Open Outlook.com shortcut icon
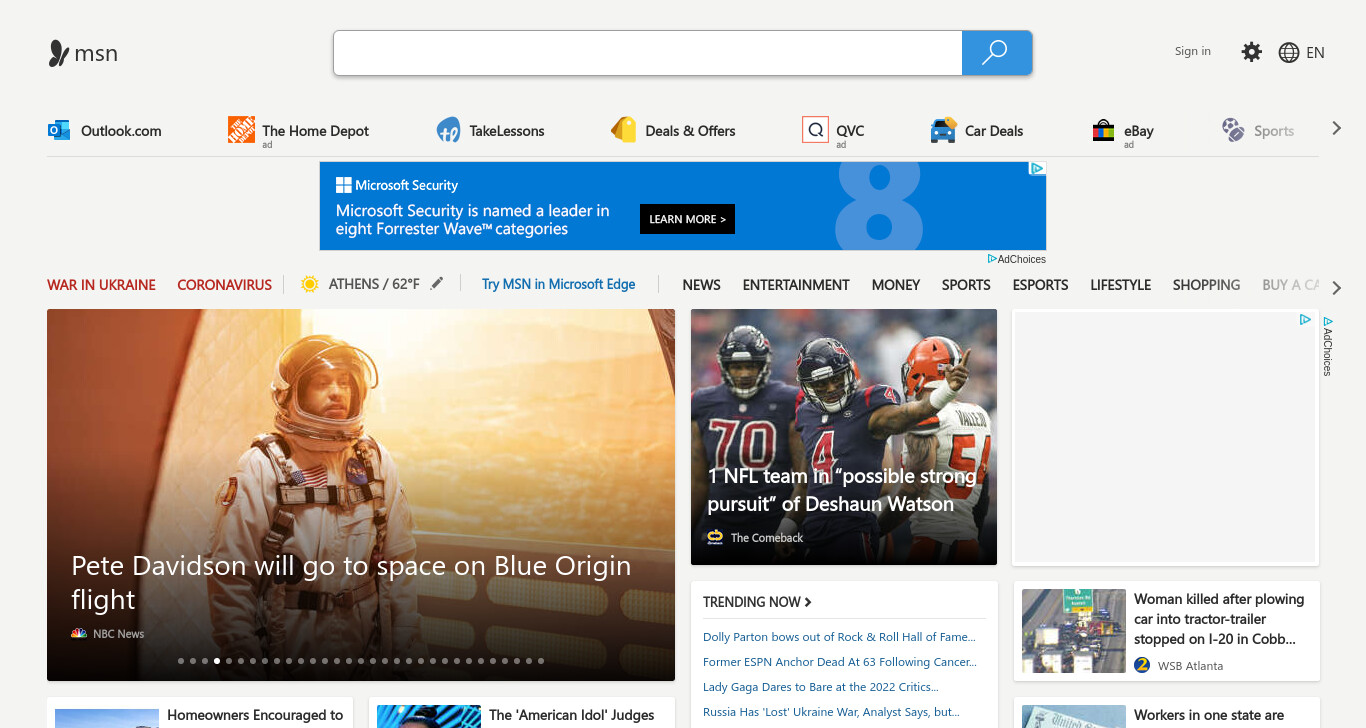The width and height of the screenshot is (1366, 728). coord(59,130)
